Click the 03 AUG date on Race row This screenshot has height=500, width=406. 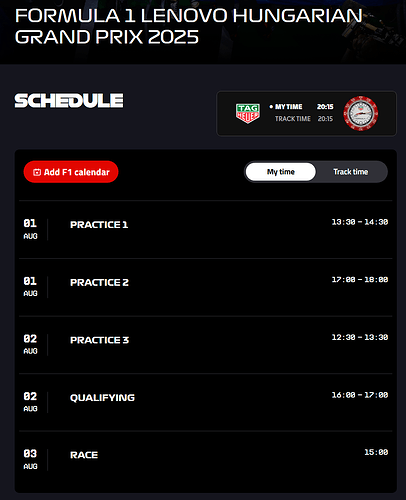tap(30, 459)
